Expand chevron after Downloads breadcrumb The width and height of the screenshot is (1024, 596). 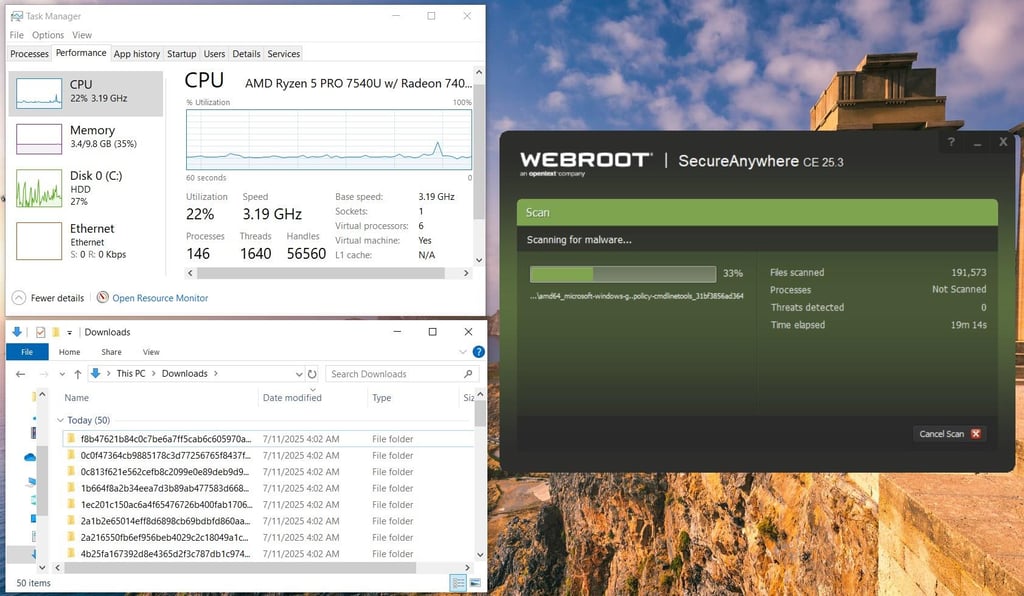[x=216, y=373]
